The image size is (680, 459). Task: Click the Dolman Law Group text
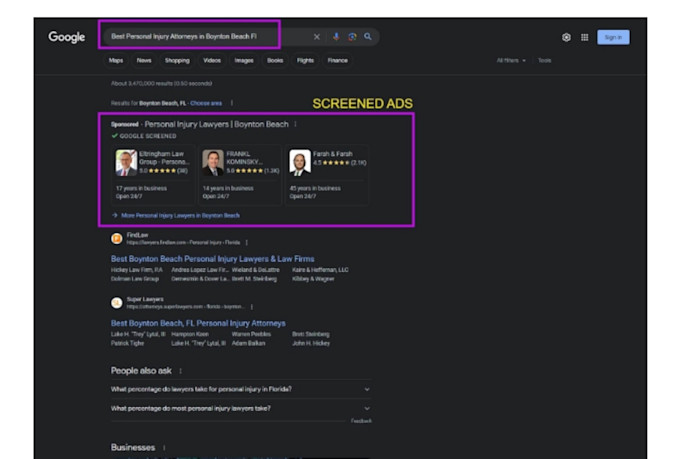tap(135, 279)
